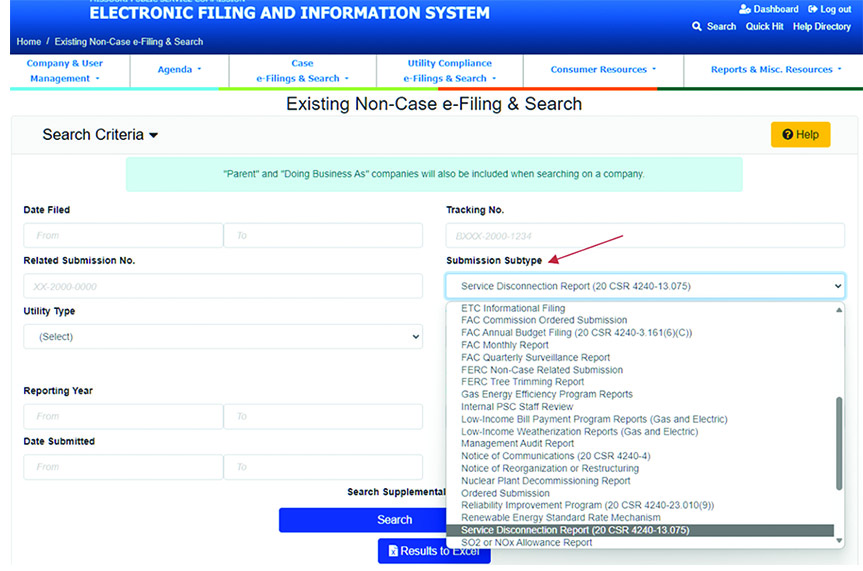Click the Results to Excel button
Viewport: 863px width, 571px height.
434,551
